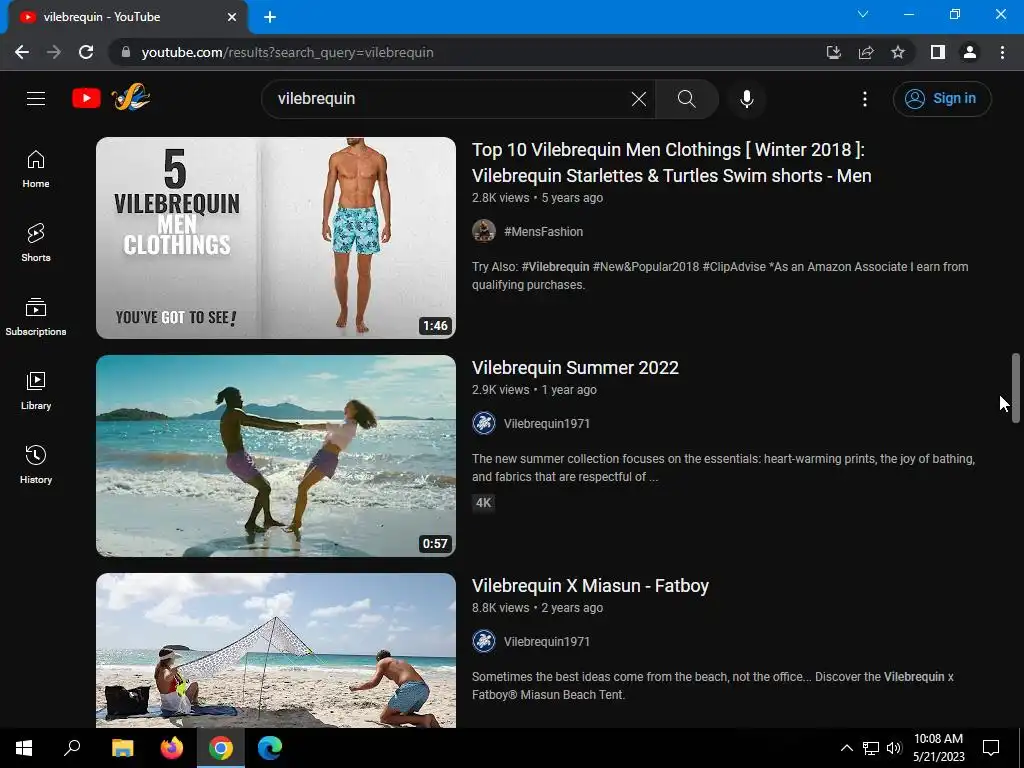Start voice search with microphone
The width and height of the screenshot is (1024, 768).
[x=747, y=99]
